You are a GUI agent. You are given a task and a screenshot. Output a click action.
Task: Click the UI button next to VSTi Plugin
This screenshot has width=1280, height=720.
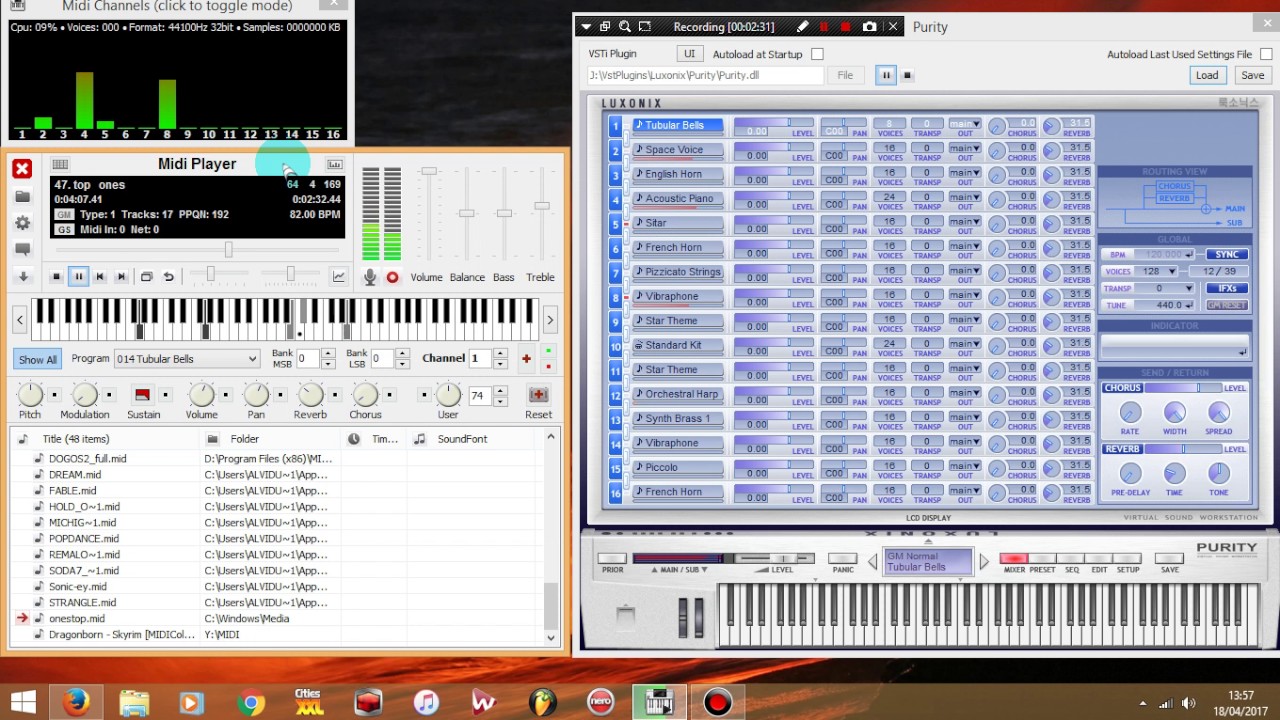pos(688,54)
